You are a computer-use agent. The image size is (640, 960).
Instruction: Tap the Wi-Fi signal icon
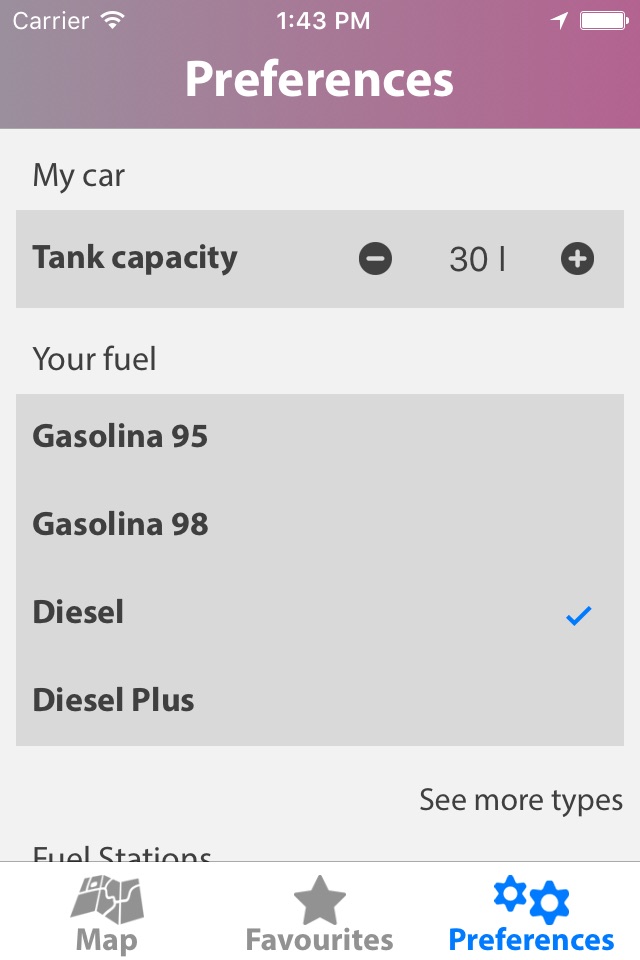pos(113,20)
